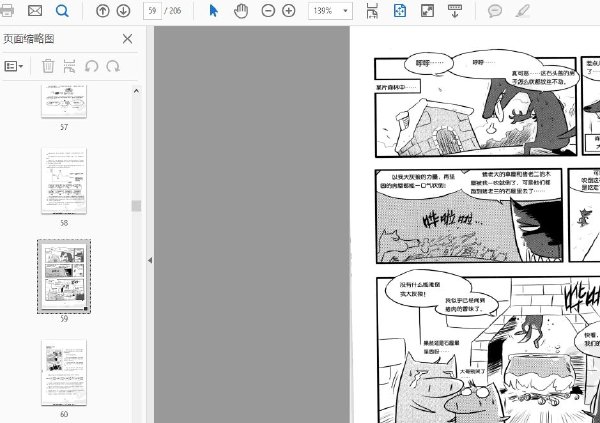The width and height of the screenshot is (600, 423).
Task: Select page 60 thumbnail
Action: point(64,372)
